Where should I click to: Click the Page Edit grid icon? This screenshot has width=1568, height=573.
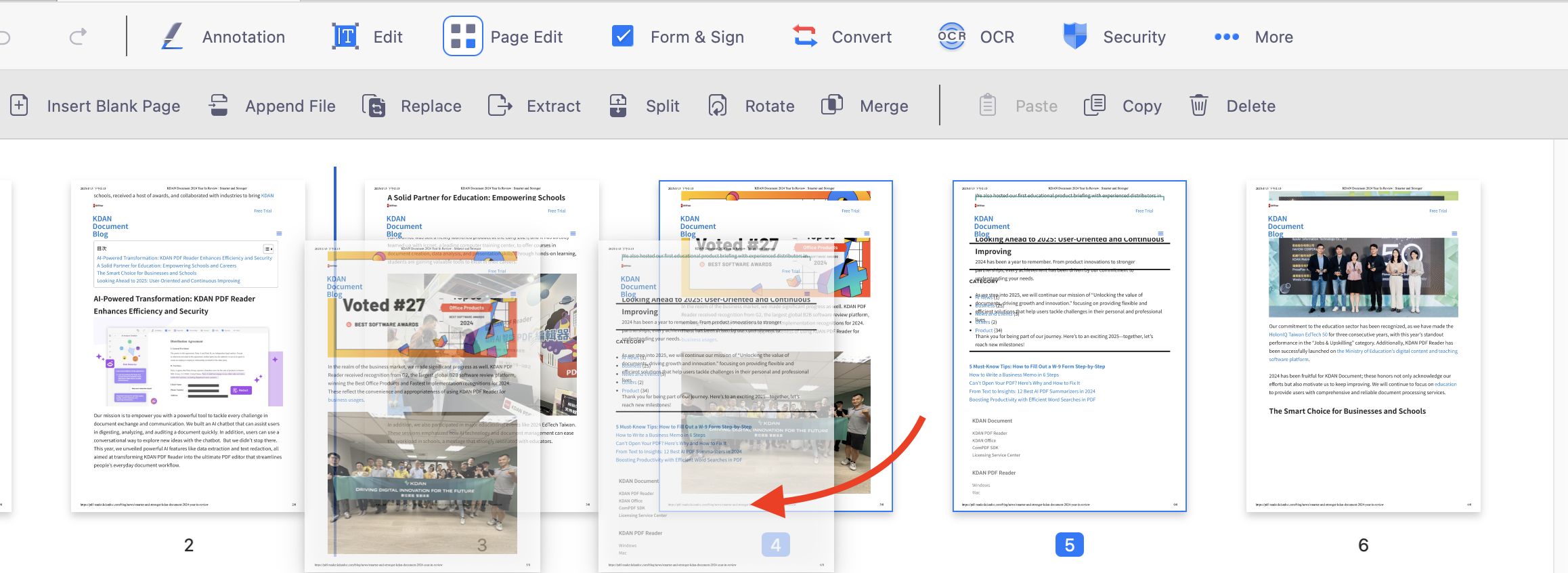pyautogui.click(x=463, y=36)
